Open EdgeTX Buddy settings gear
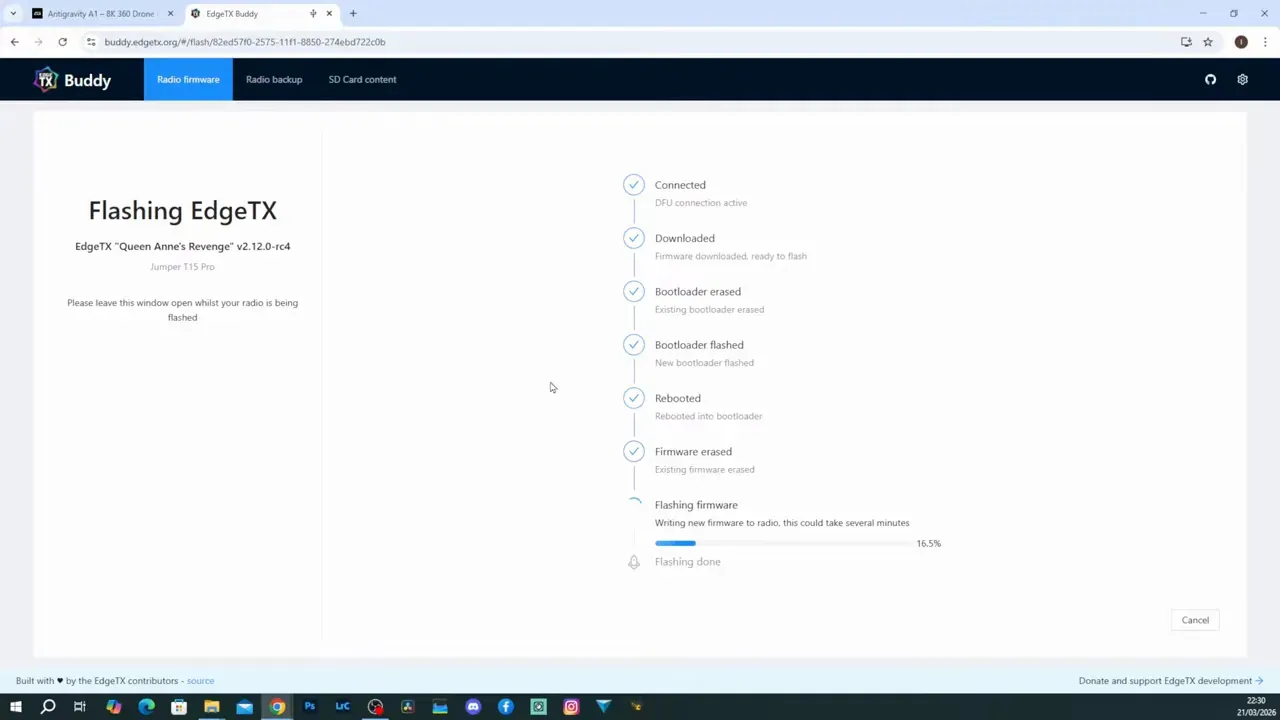The image size is (1280, 720). pyautogui.click(x=1242, y=79)
